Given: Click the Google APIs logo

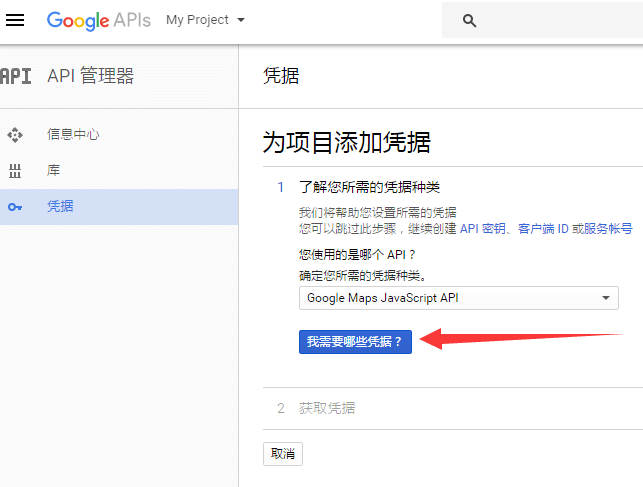Looking at the screenshot, I should coord(99,20).
